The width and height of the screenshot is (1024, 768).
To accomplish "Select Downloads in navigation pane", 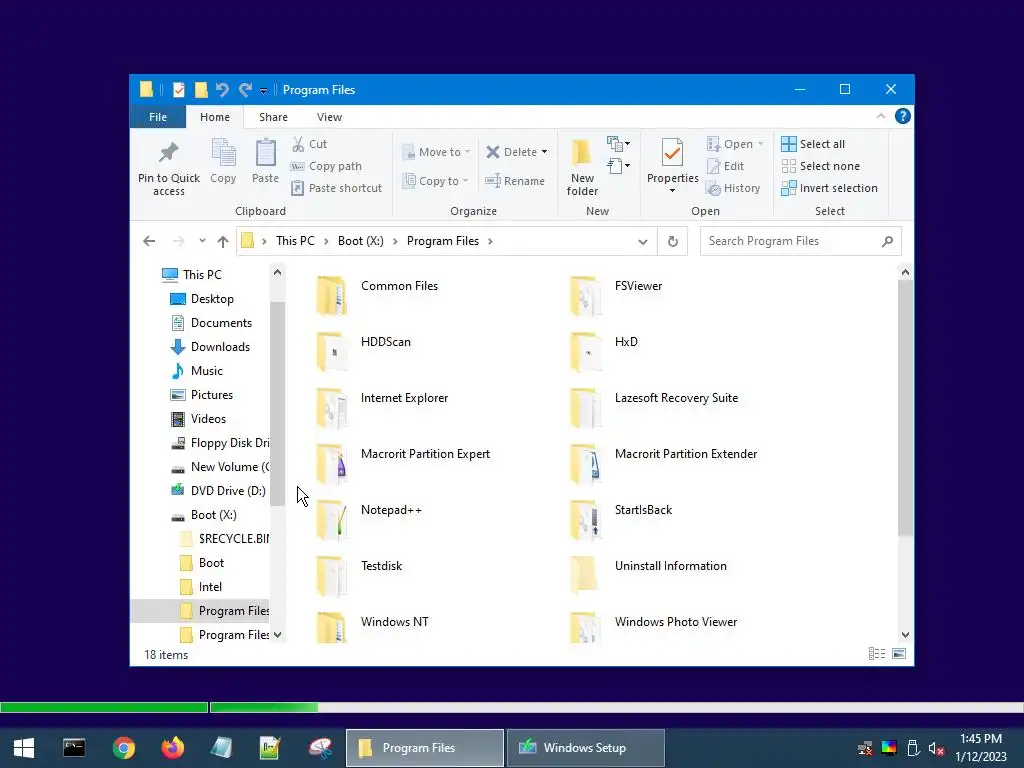I will coord(219,347).
